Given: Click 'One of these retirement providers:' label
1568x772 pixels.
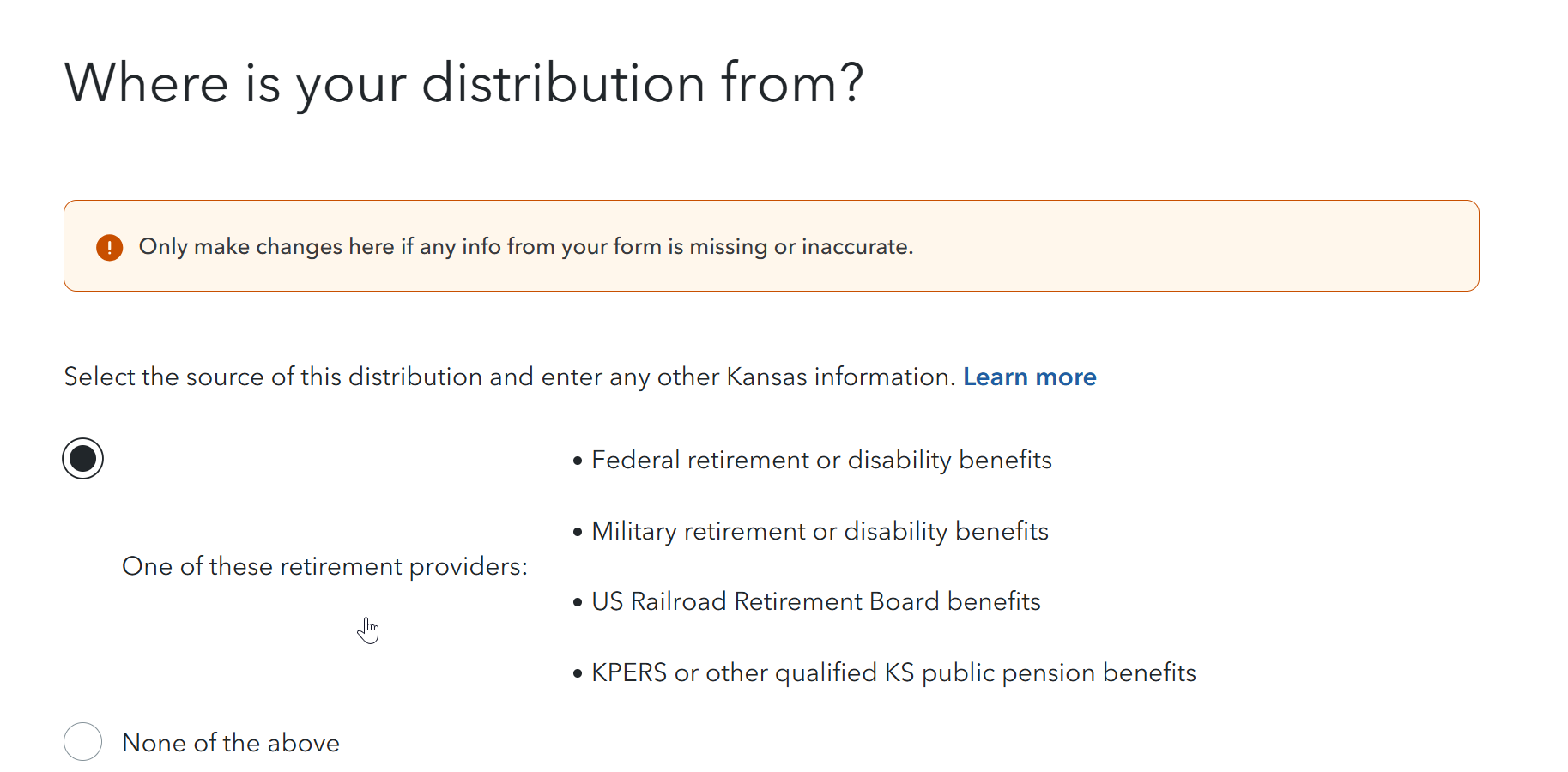Looking at the screenshot, I should [324, 566].
